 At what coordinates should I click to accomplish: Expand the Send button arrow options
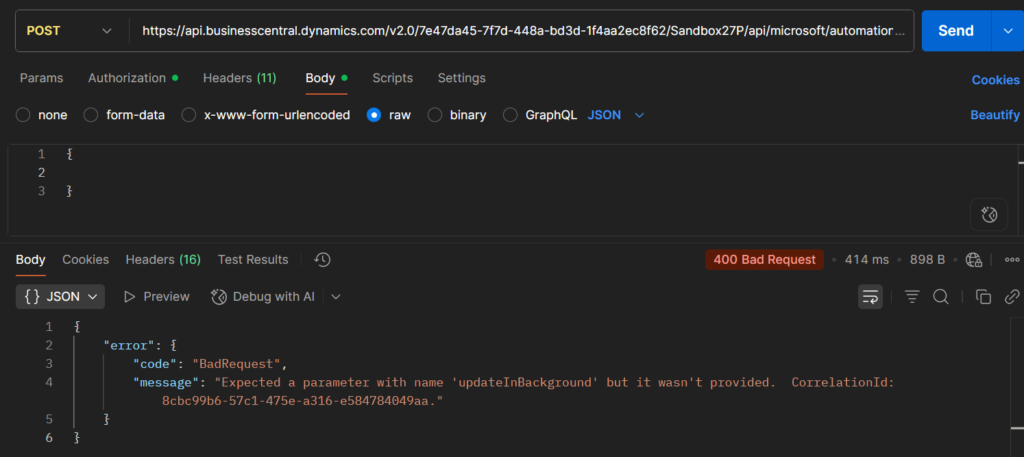(x=1007, y=31)
